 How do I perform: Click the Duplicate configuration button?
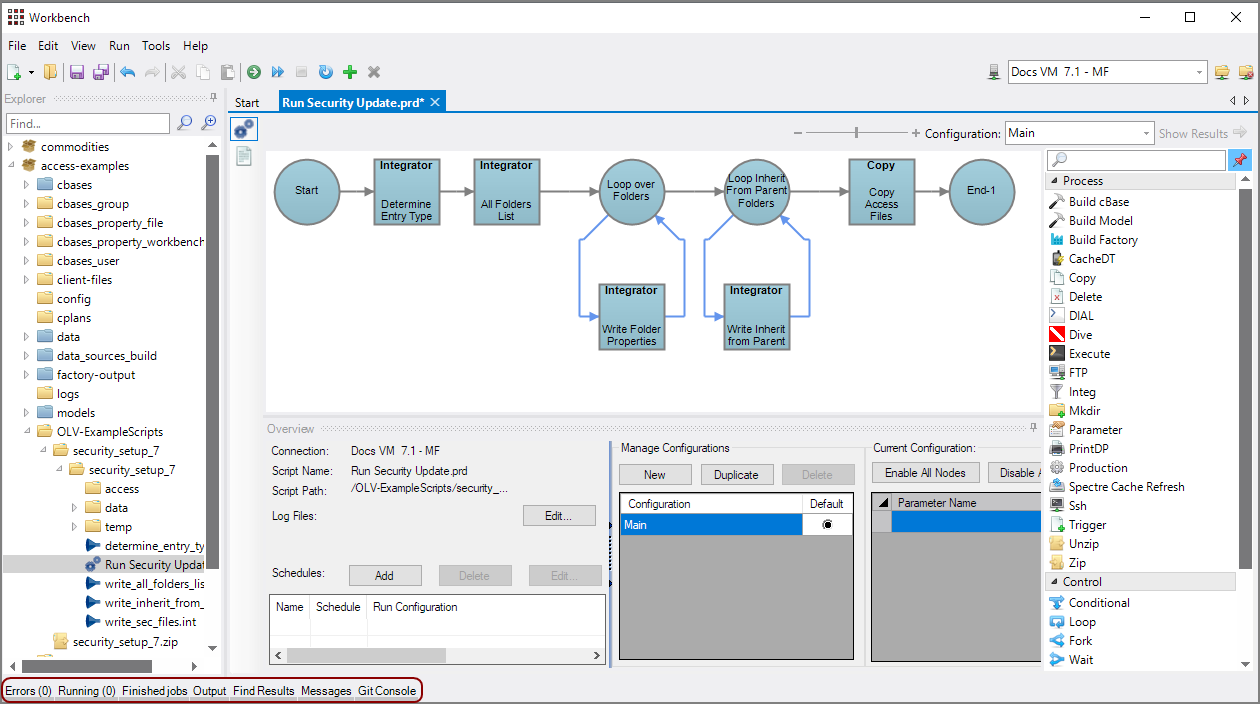click(736, 475)
